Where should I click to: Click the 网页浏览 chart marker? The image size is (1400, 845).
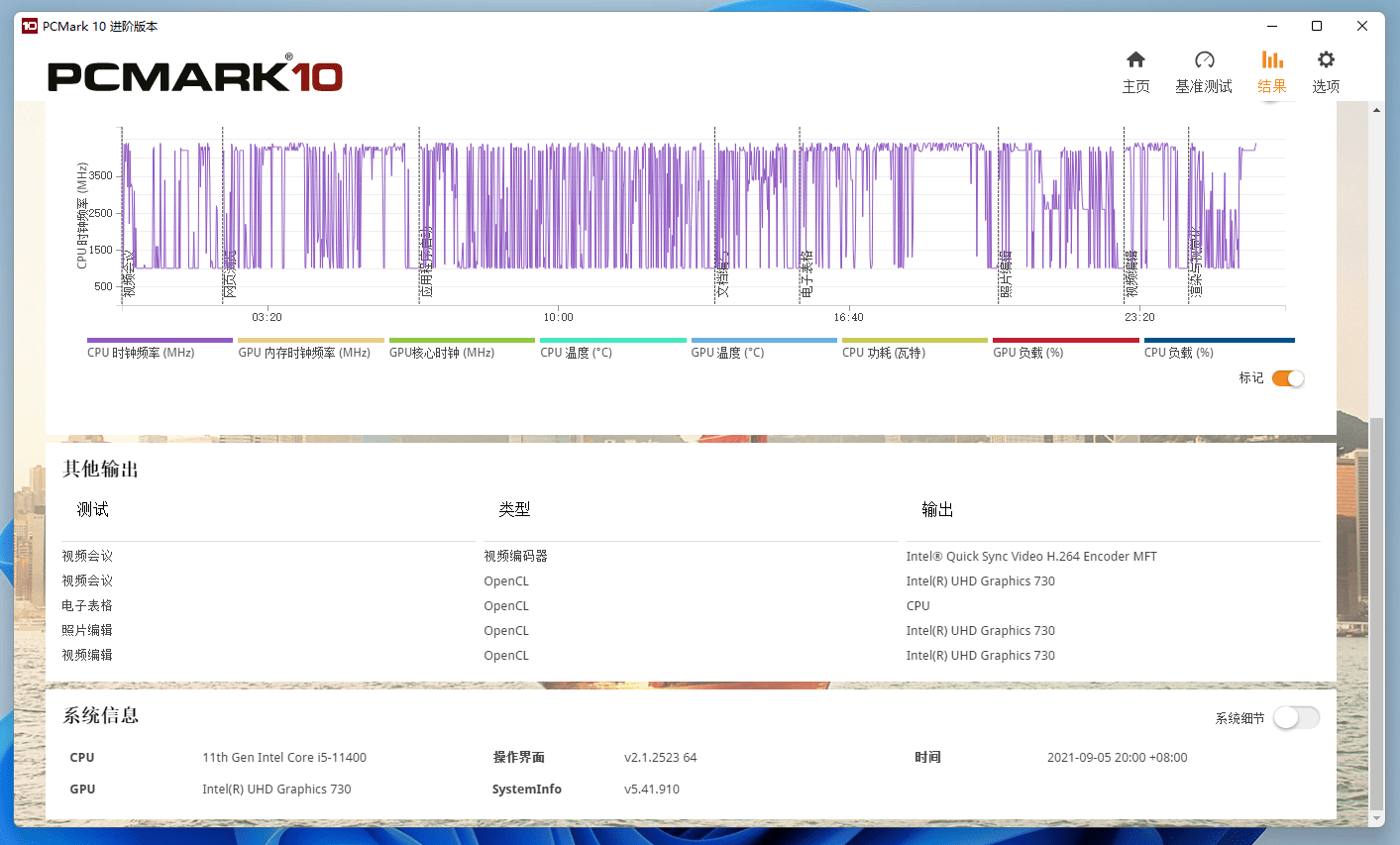[230, 273]
